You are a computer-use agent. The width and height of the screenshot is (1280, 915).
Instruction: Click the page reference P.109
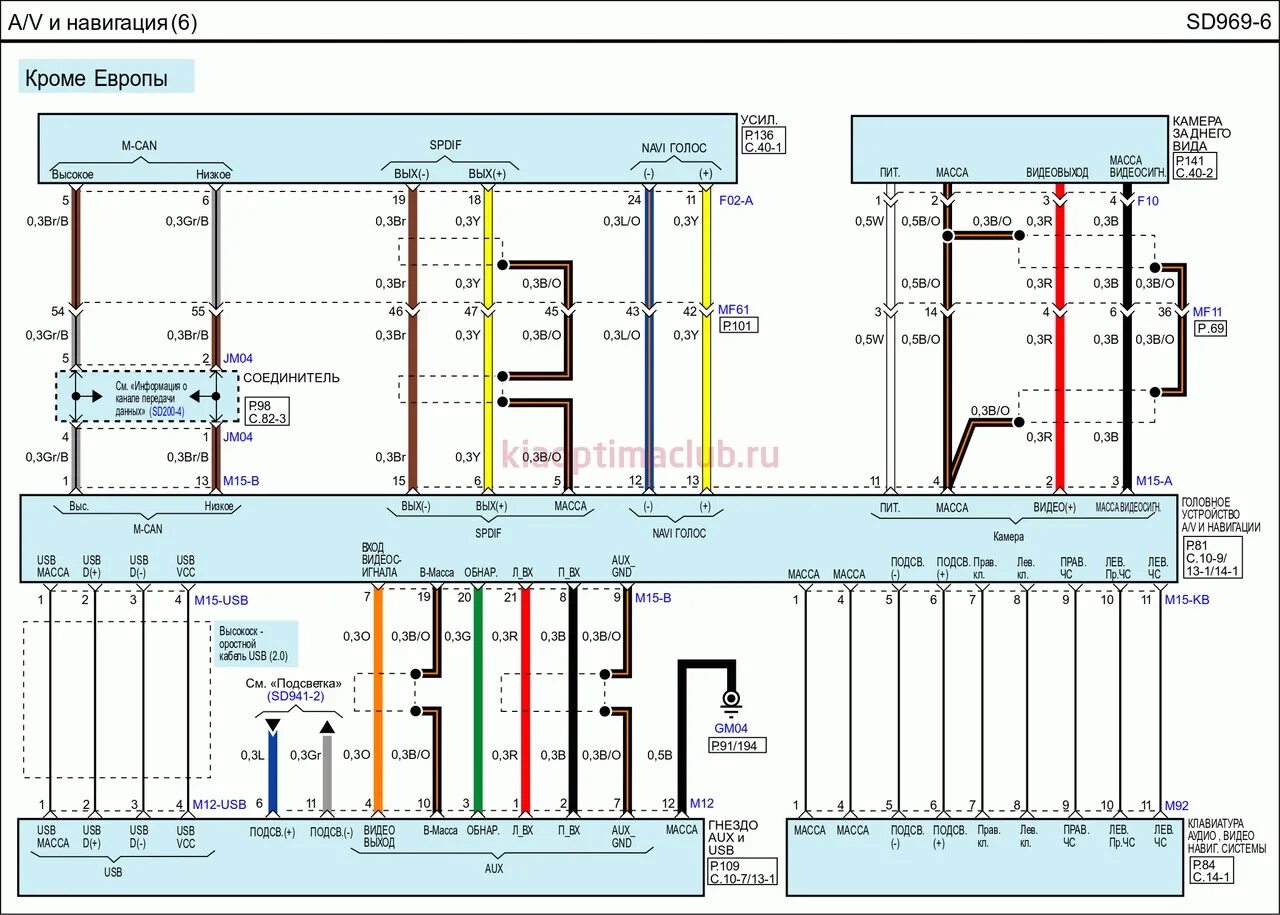coord(723,866)
